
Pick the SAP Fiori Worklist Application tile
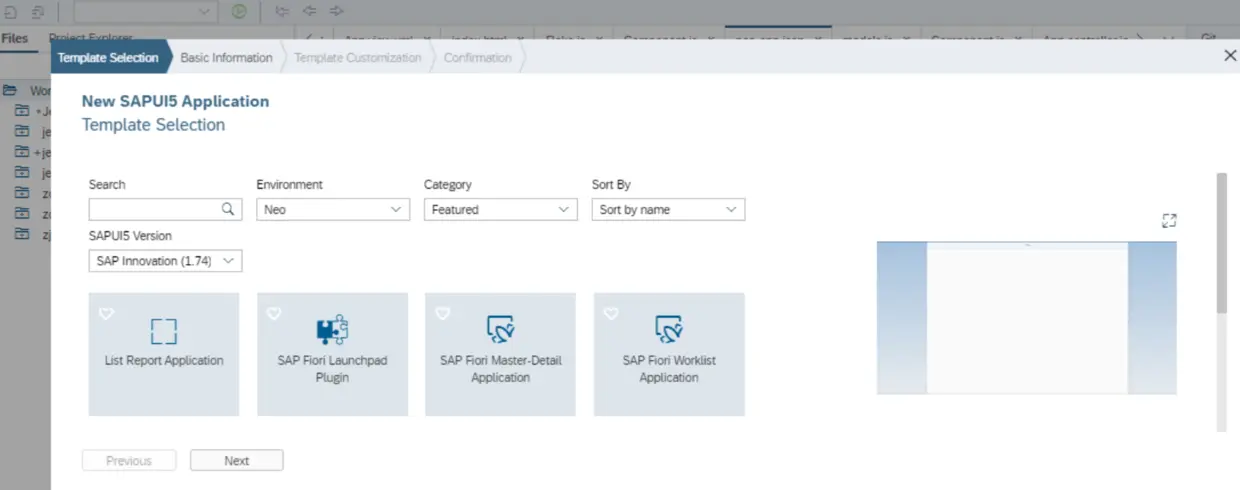click(x=669, y=354)
